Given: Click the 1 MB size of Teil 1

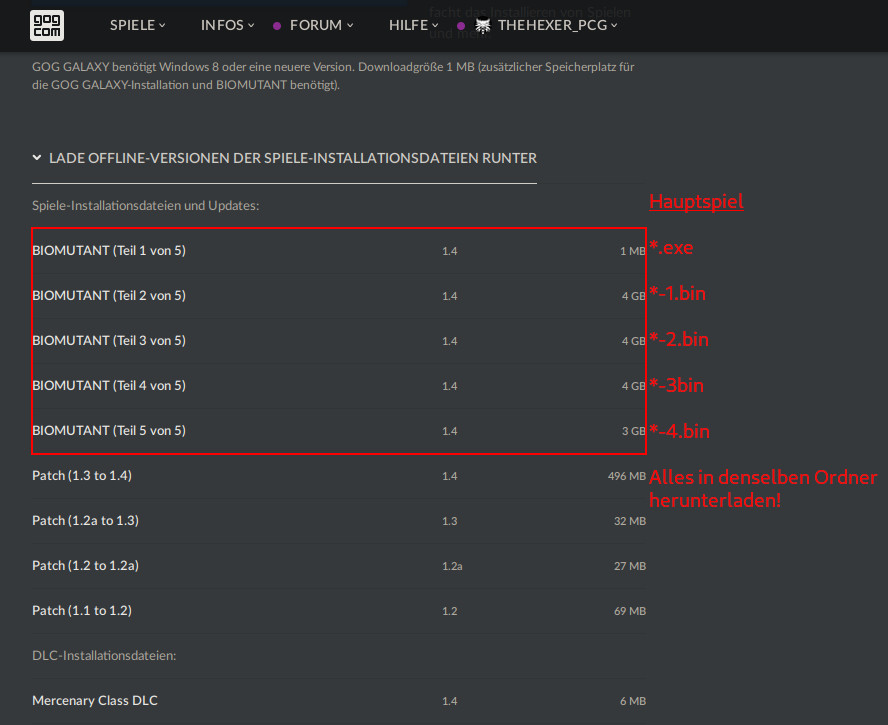Looking at the screenshot, I should pyautogui.click(x=633, y=251).
